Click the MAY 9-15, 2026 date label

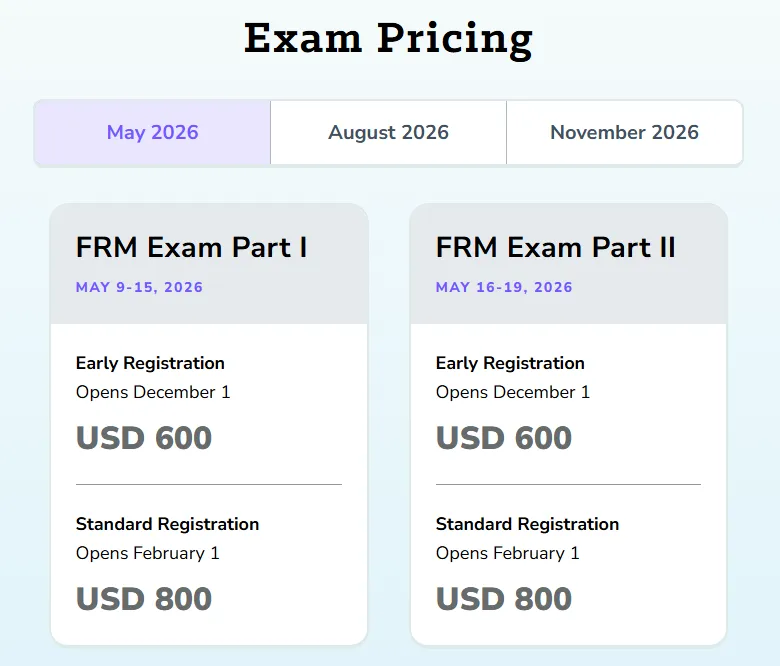click(139, 287)
